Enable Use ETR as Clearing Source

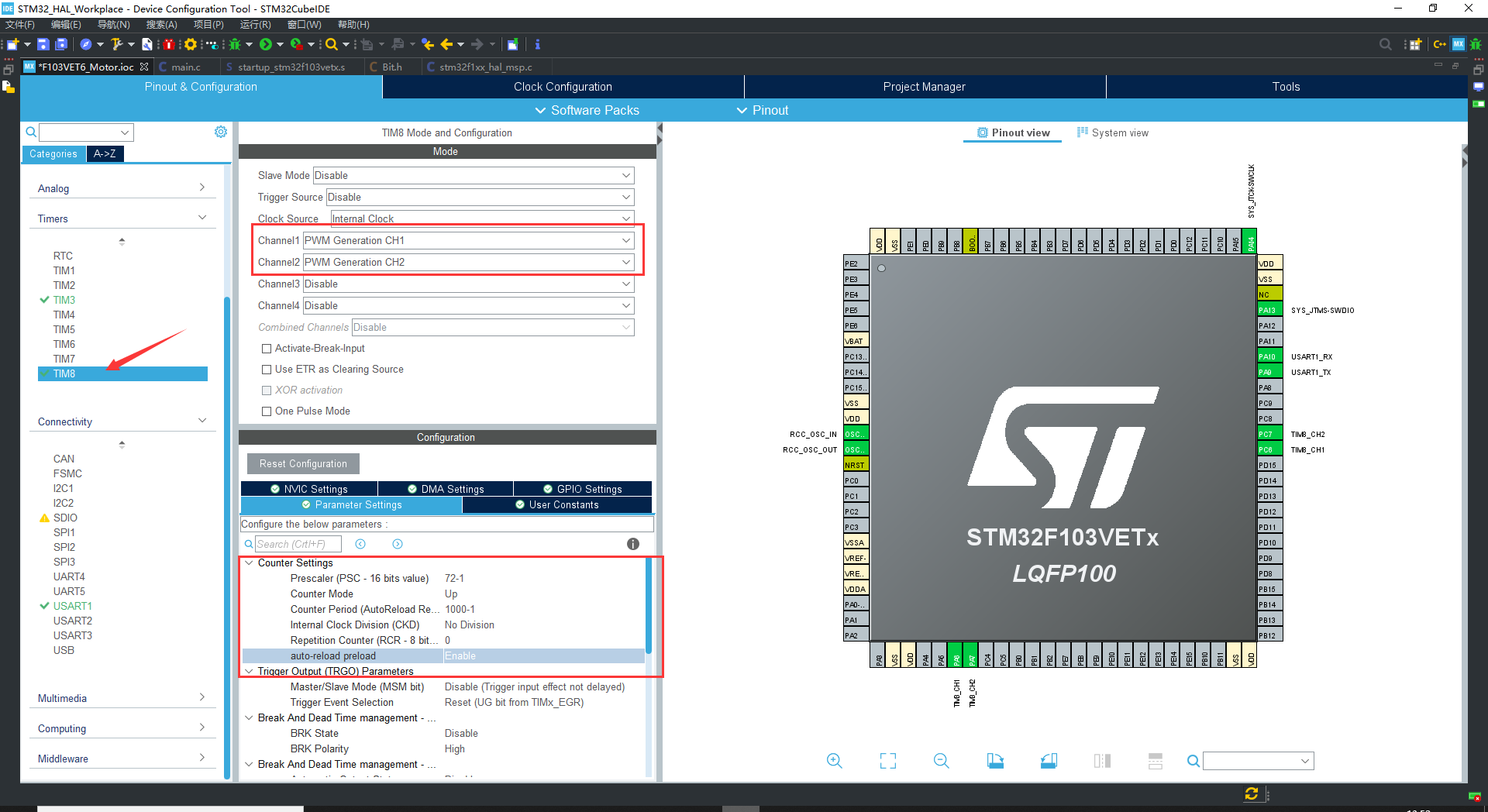coord(267,370)
